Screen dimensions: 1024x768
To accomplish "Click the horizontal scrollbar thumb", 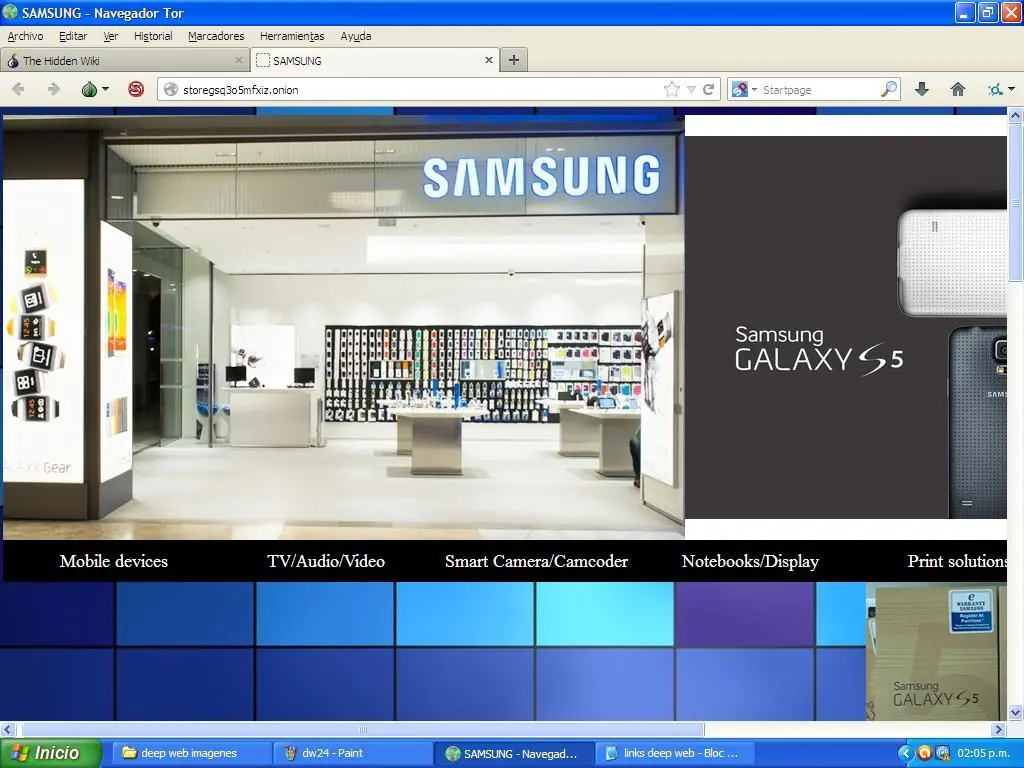I will pos(362,729).
